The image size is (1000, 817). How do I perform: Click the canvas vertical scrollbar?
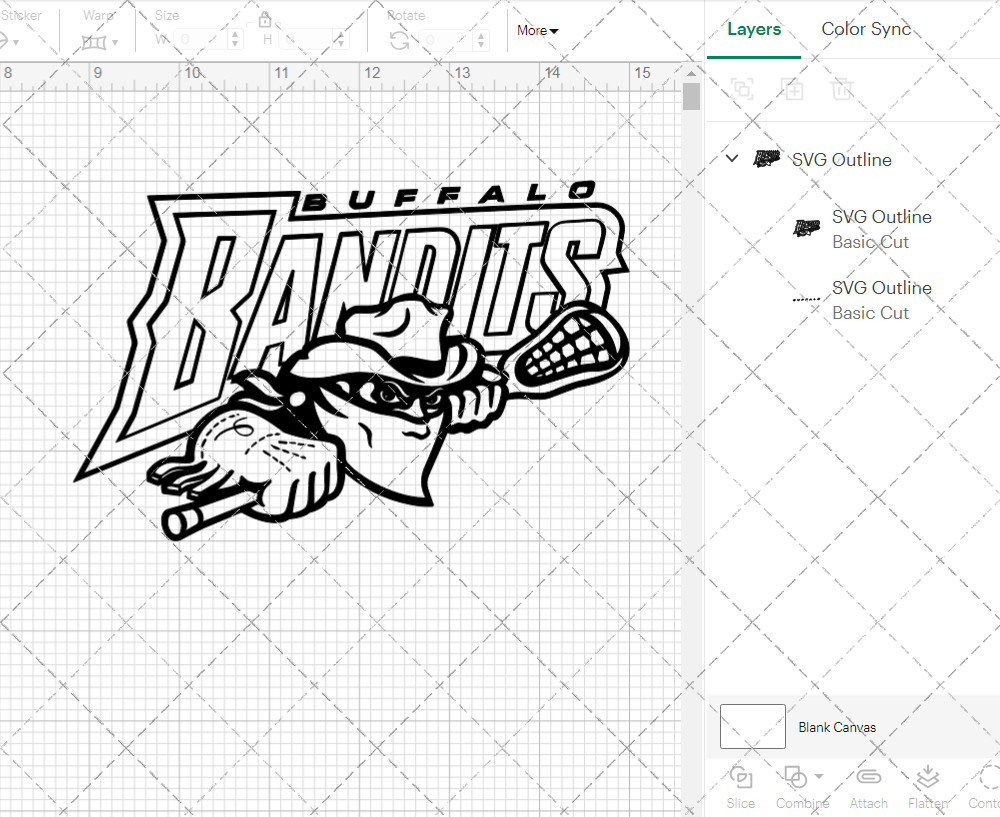pos(691,96)
